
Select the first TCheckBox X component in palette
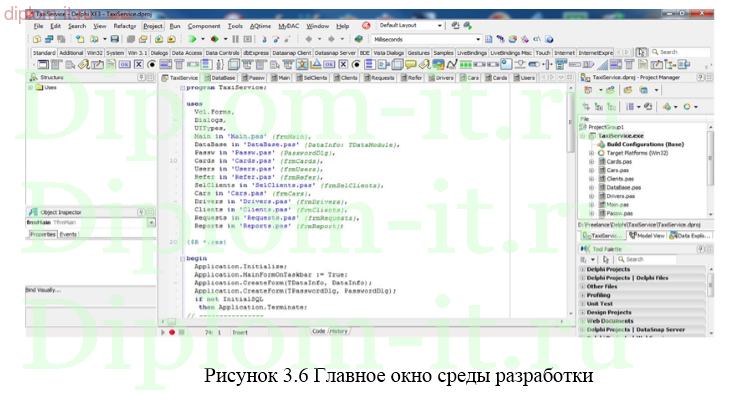click(x=139, y=65)
